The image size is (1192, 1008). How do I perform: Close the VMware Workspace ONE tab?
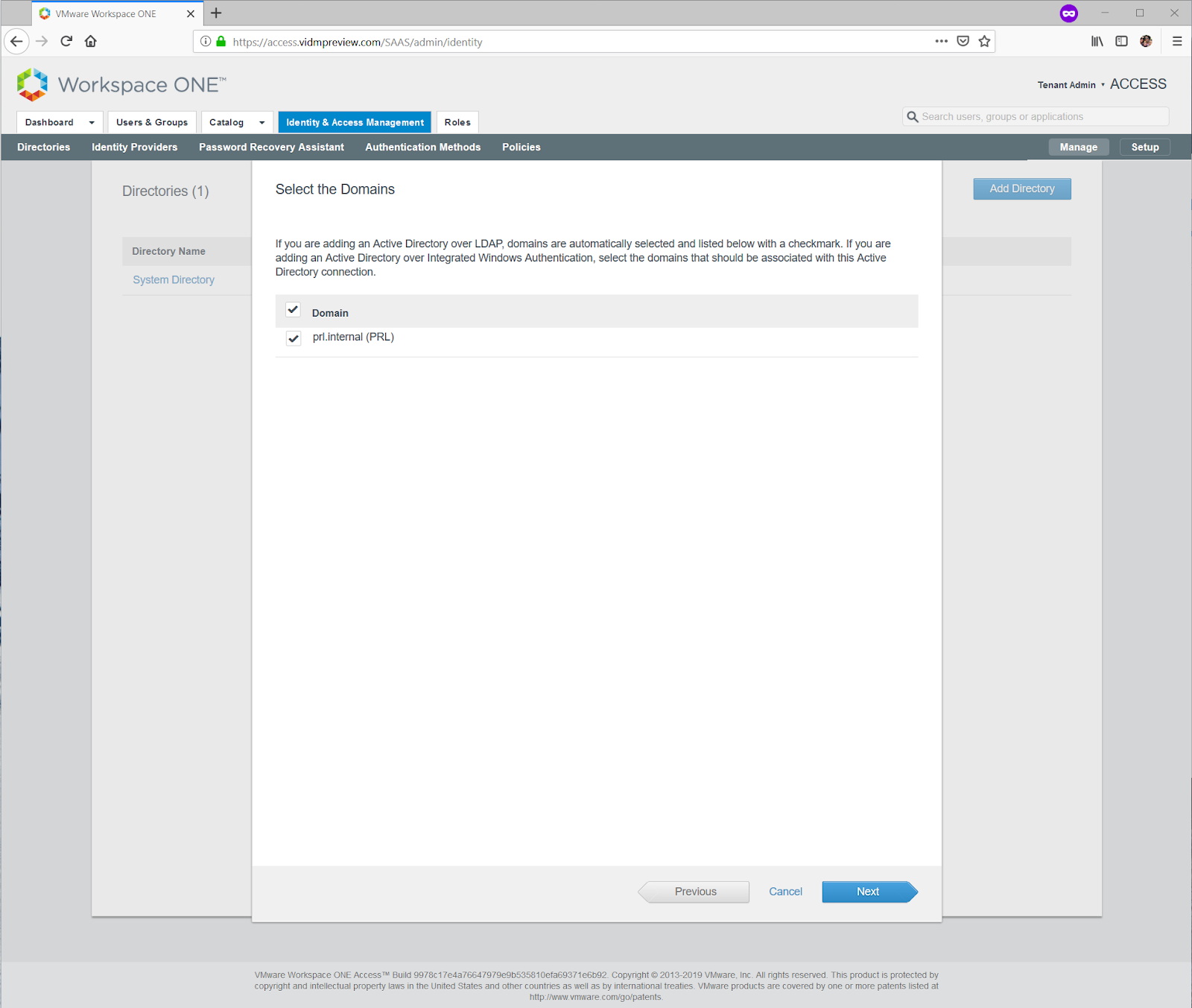[x=191, y=13]
